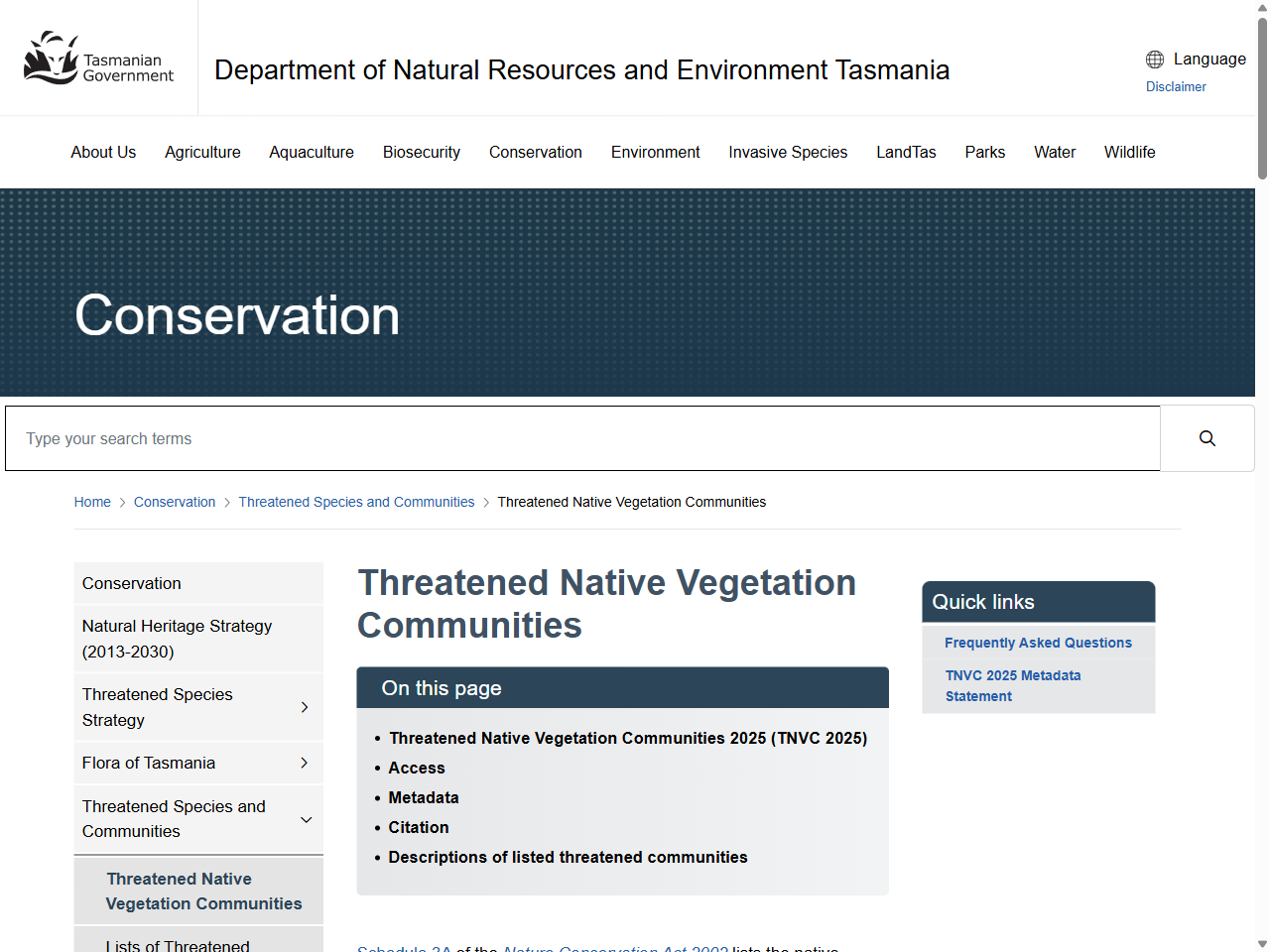Jump to the Citation section

tap(419, 827)
